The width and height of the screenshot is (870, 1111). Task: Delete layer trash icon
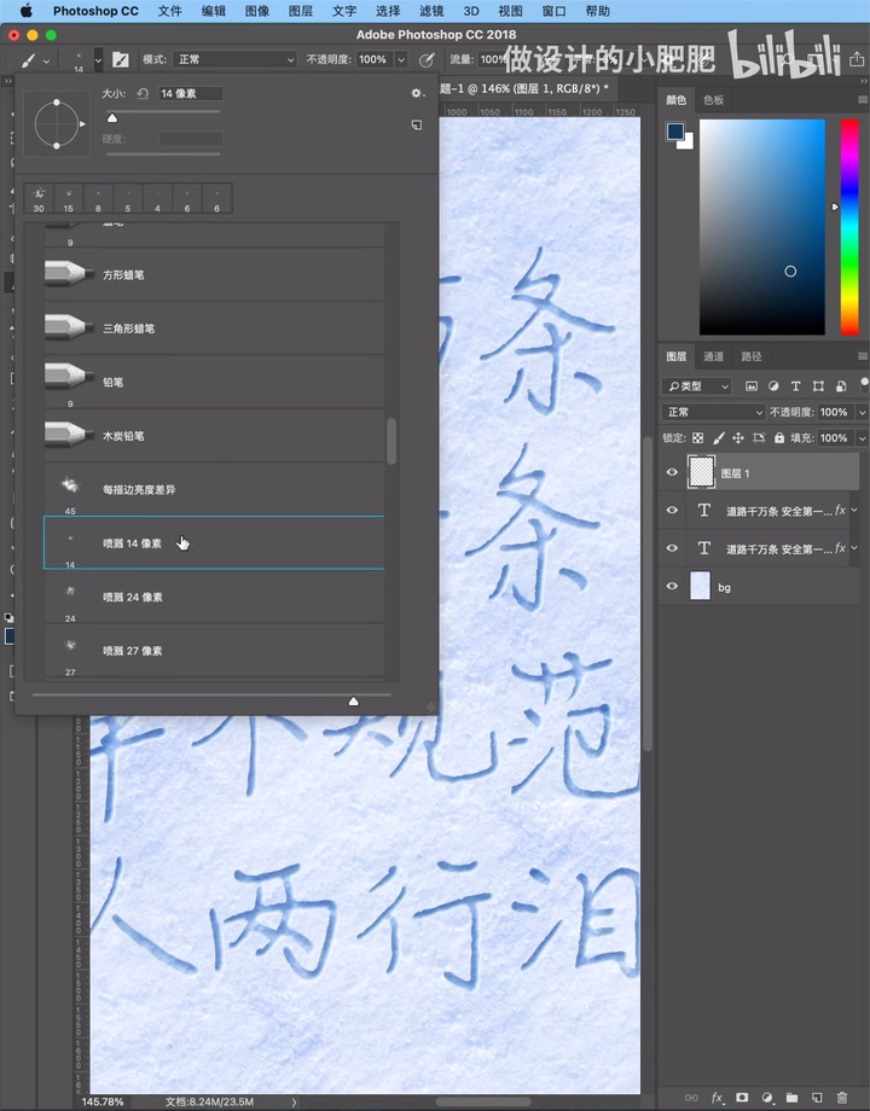point(842,1098)
